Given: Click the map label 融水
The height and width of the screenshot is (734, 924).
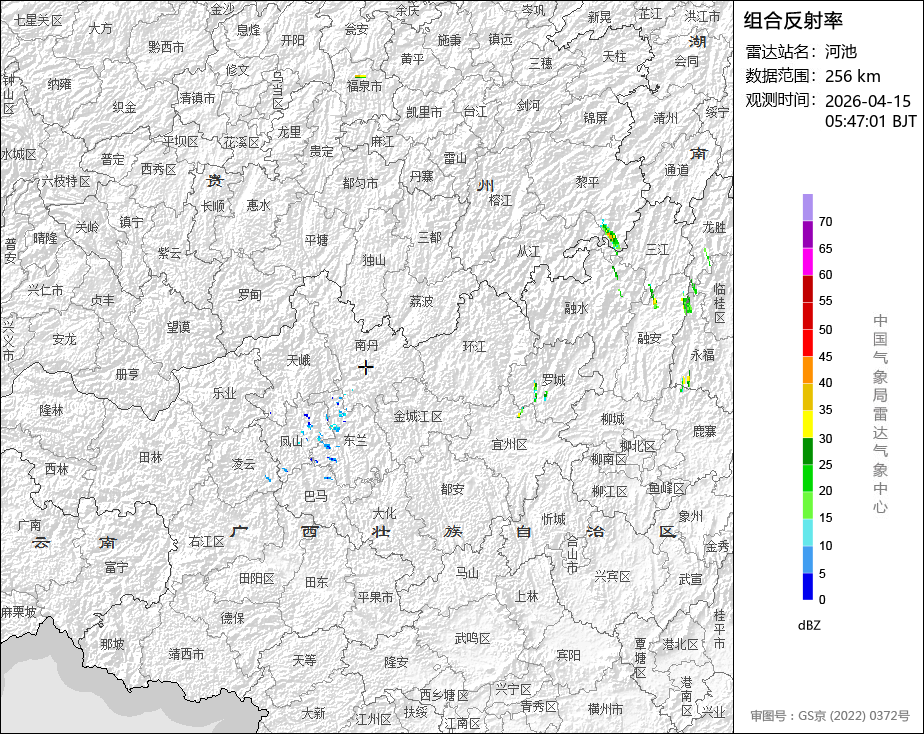Looking at the screenshot, I should click(x=576, y=308).
